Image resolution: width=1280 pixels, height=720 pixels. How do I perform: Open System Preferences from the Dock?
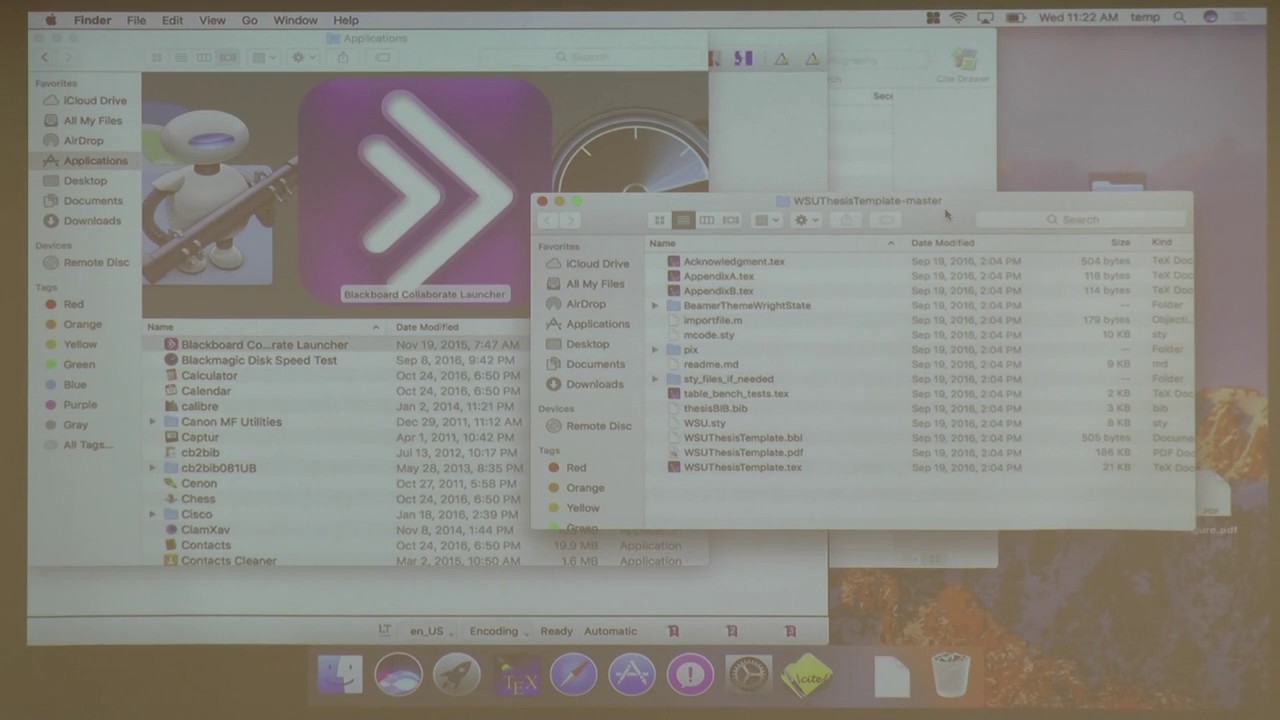pyautogui.click(x=748, y=675)
